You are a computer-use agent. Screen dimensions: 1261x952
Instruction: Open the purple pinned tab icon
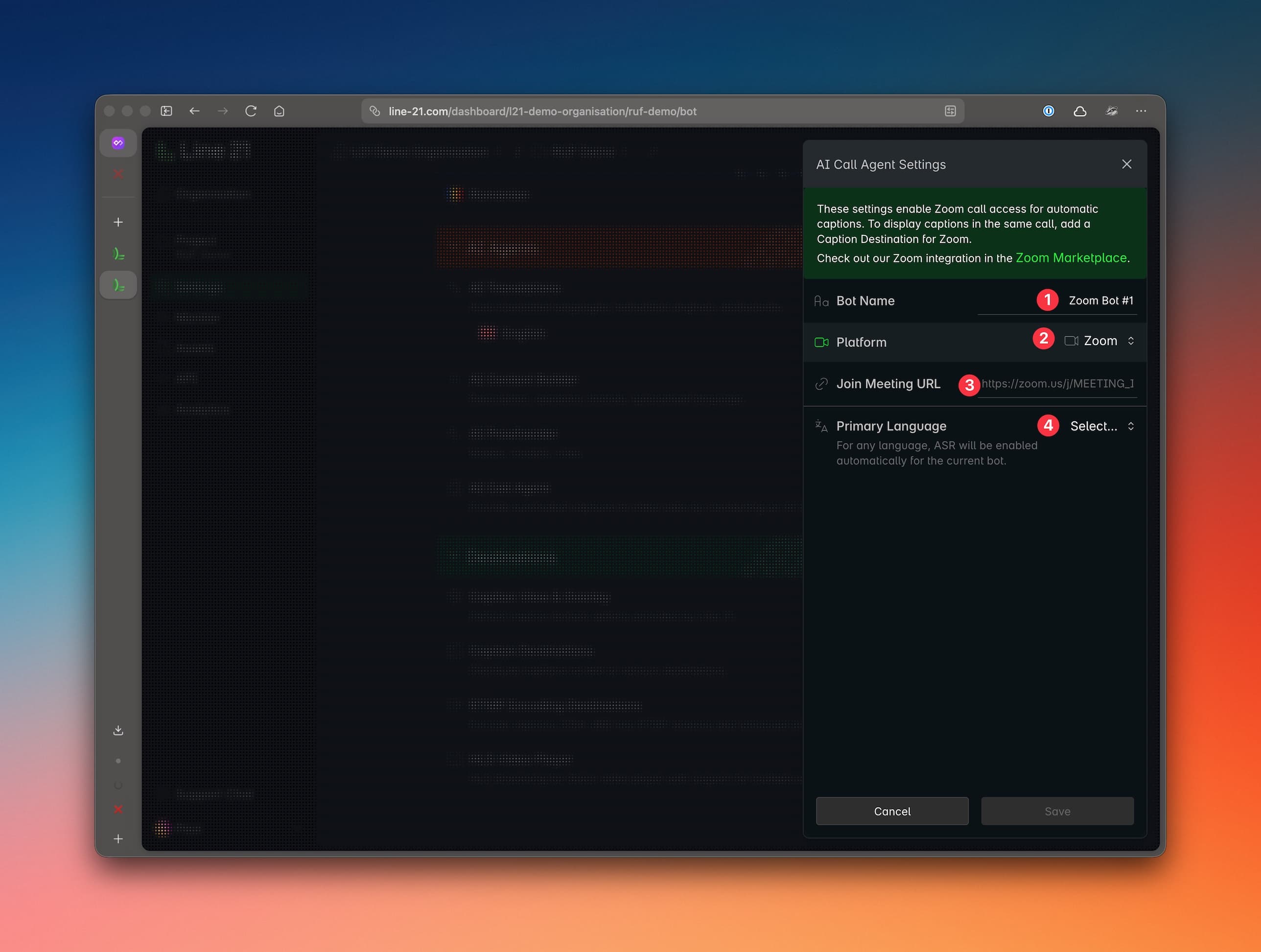pyautogui.click(x=118, y=143)
